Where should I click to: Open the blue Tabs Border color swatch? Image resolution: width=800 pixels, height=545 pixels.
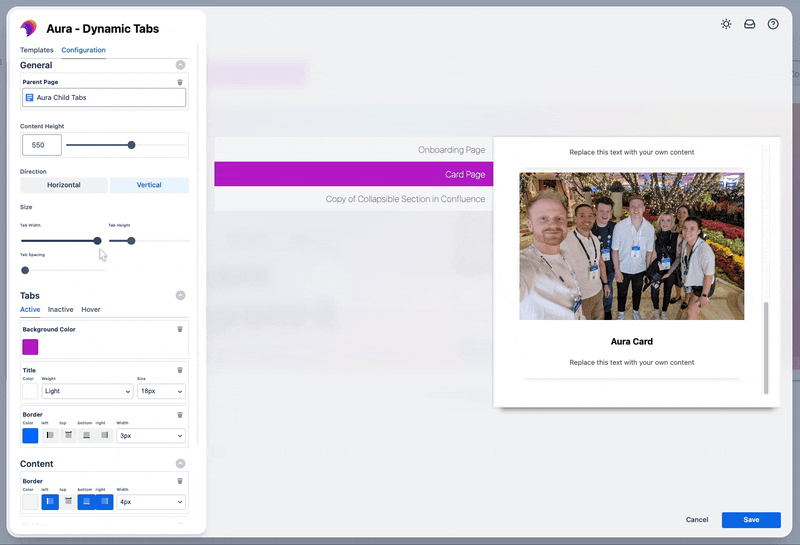(30, 436)
